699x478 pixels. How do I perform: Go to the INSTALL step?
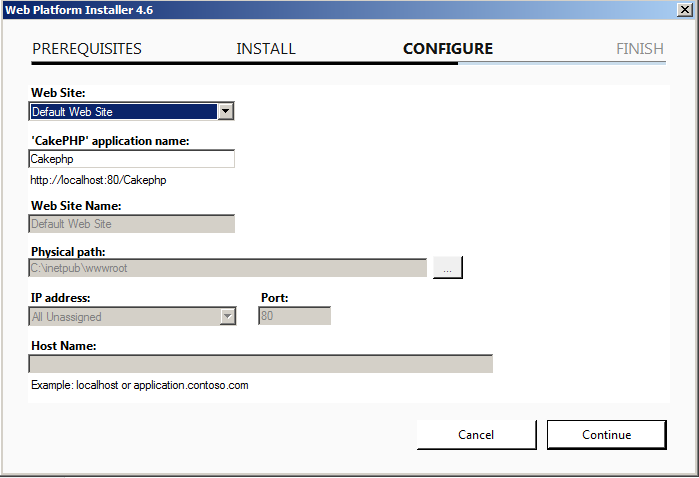coord(266,49)
